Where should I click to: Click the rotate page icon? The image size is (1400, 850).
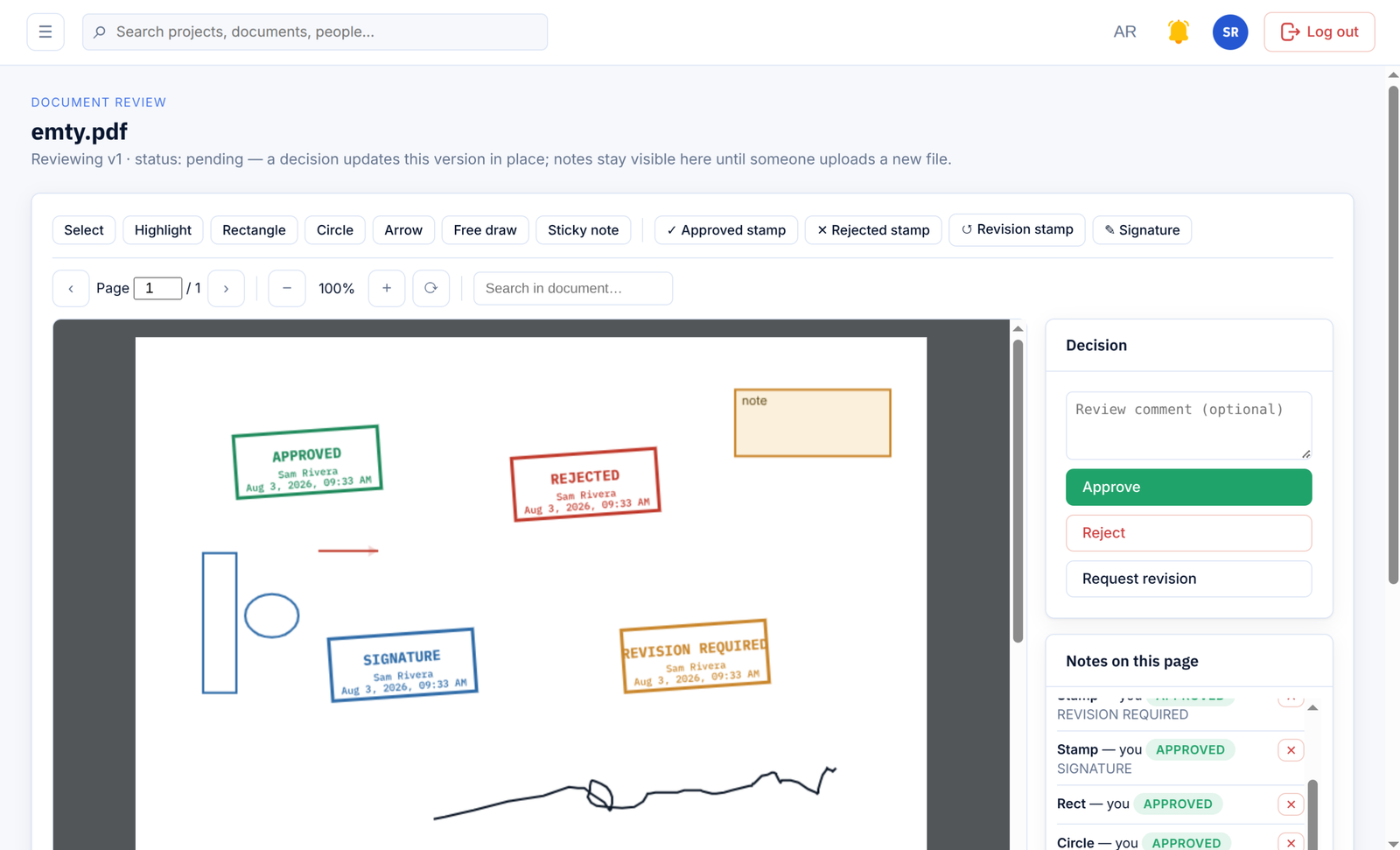431,289
